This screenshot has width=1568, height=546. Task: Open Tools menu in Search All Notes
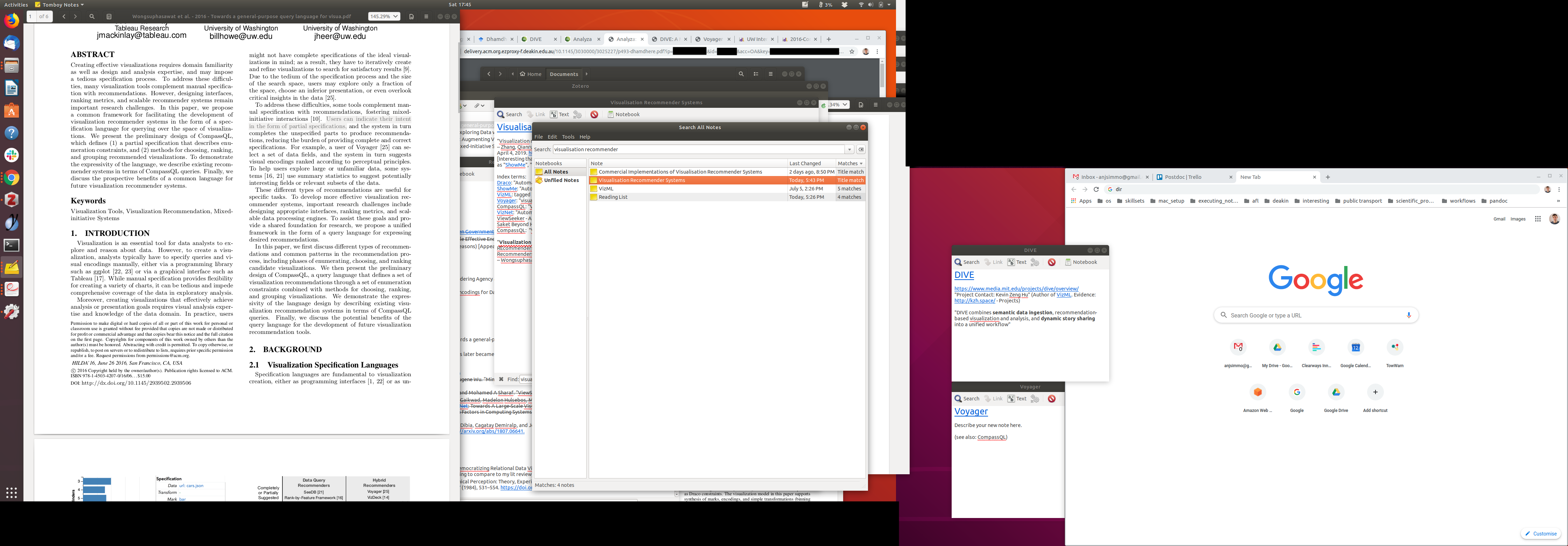point(567,137)
